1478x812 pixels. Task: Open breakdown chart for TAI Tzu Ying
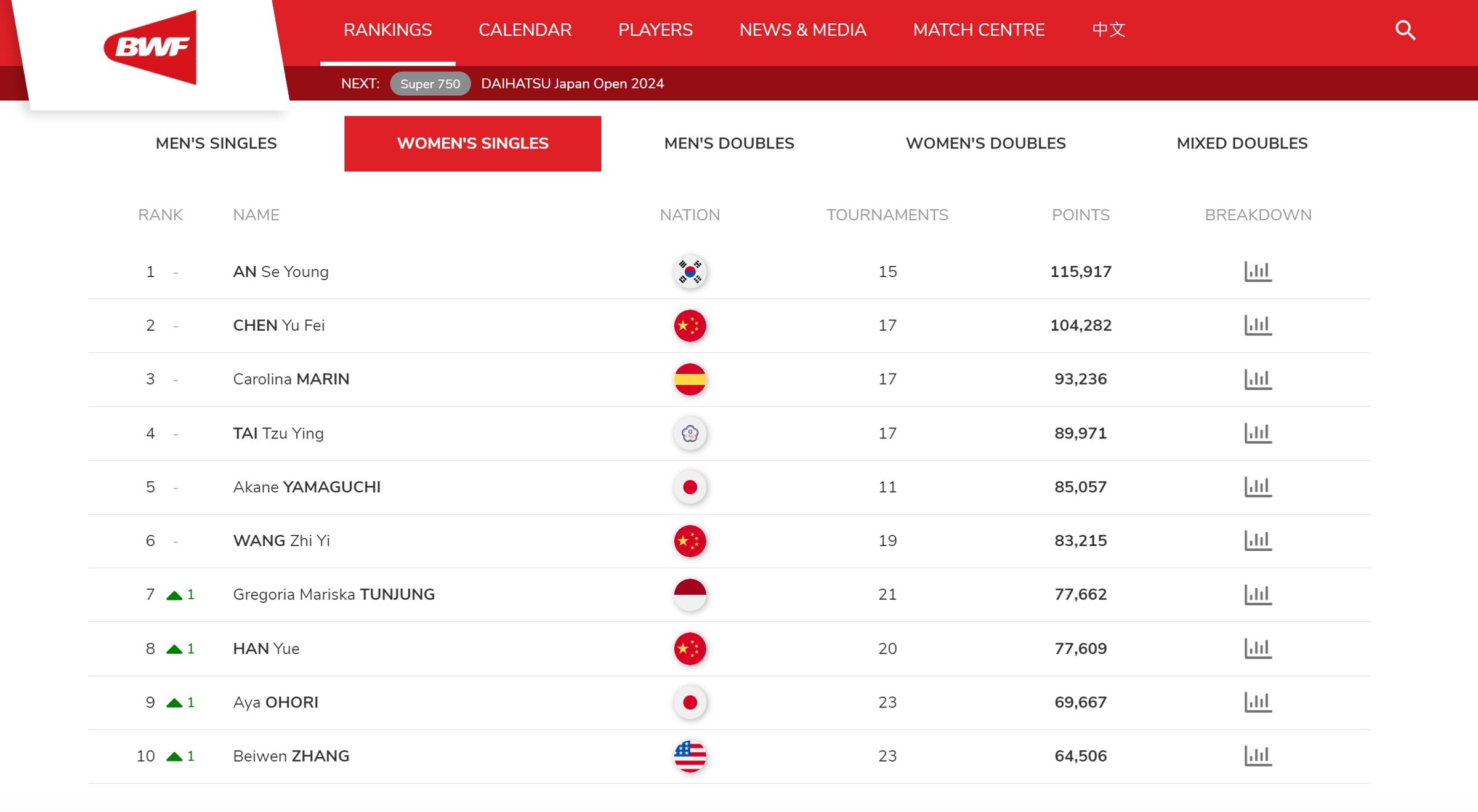1258,433
